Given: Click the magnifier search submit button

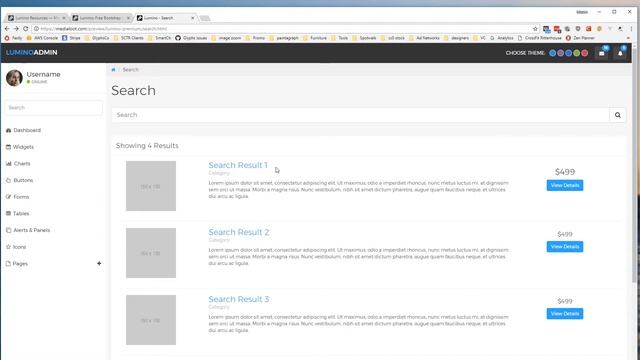Looking at the screenshot, I should 618,115.
